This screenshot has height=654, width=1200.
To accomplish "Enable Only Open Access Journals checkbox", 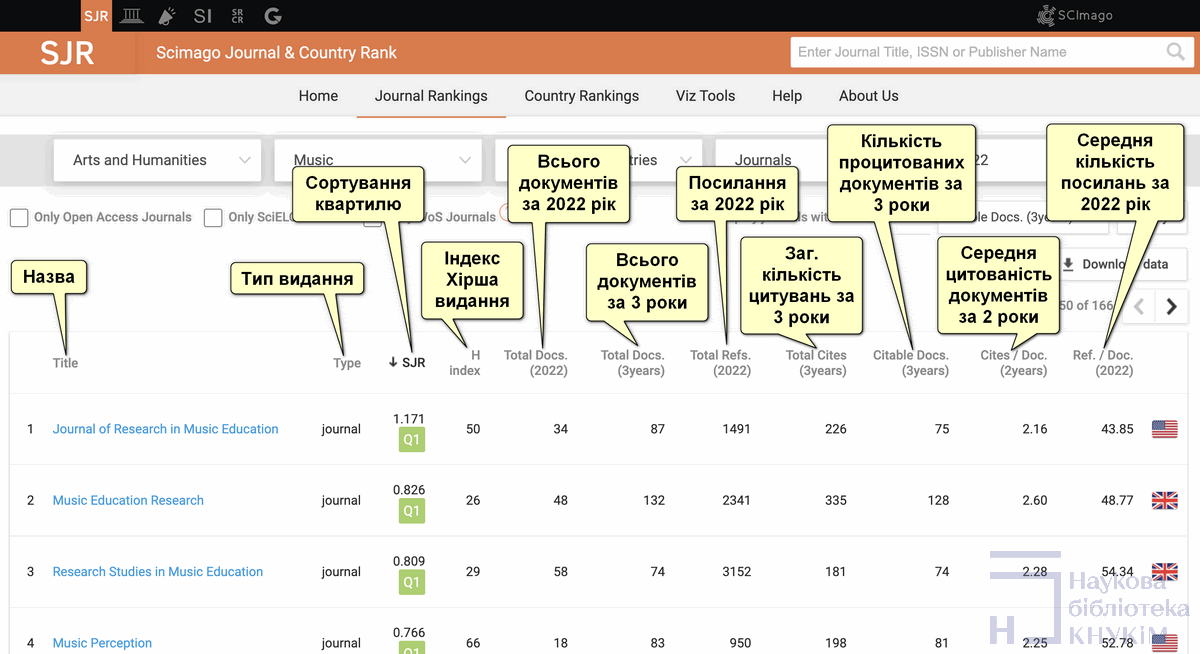I will (19, 218).
